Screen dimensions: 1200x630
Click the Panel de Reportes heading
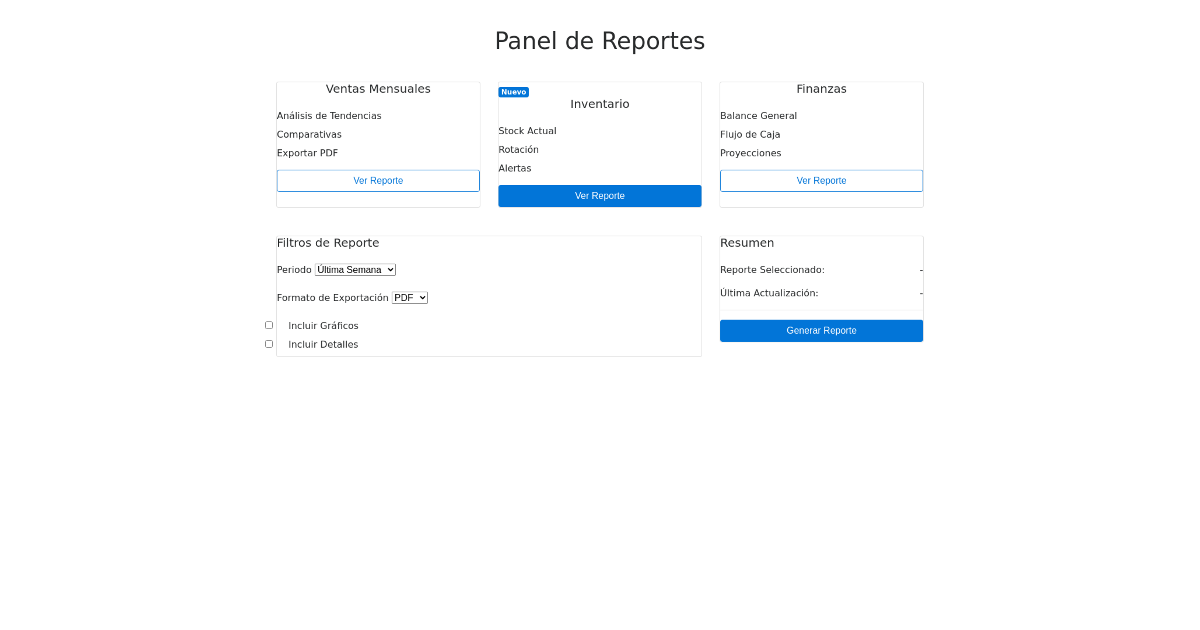point(600,41)
